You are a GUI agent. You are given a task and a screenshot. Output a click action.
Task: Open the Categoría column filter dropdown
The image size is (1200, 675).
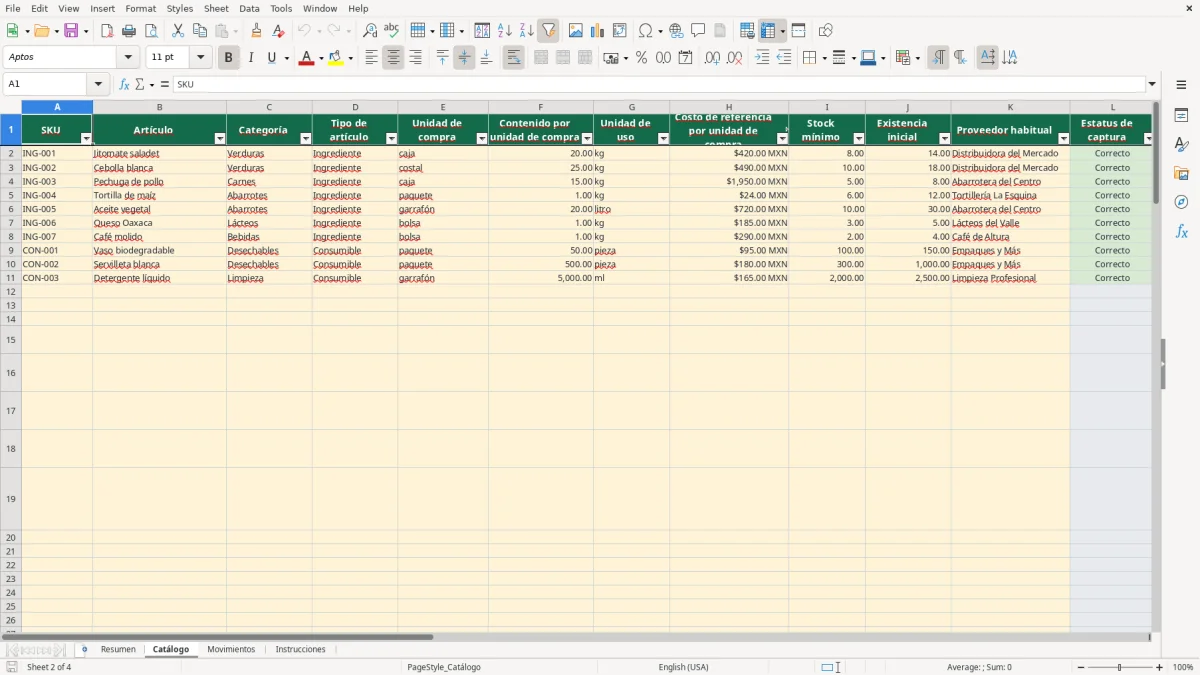coord(306,138)
